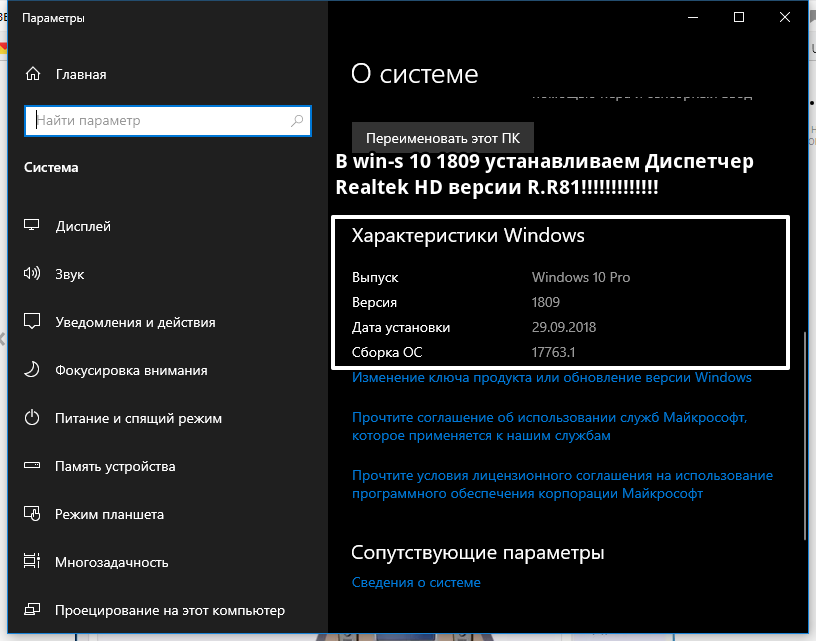The height and width of the screenshot is (641, 816).
Task: Click the Сопутствующие параметры heading
Action: tap(478, 552)
